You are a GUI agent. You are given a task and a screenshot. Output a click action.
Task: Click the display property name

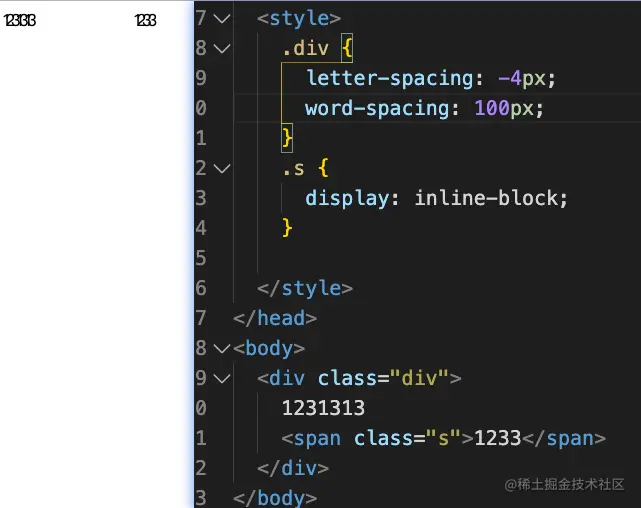pos(347,199)
